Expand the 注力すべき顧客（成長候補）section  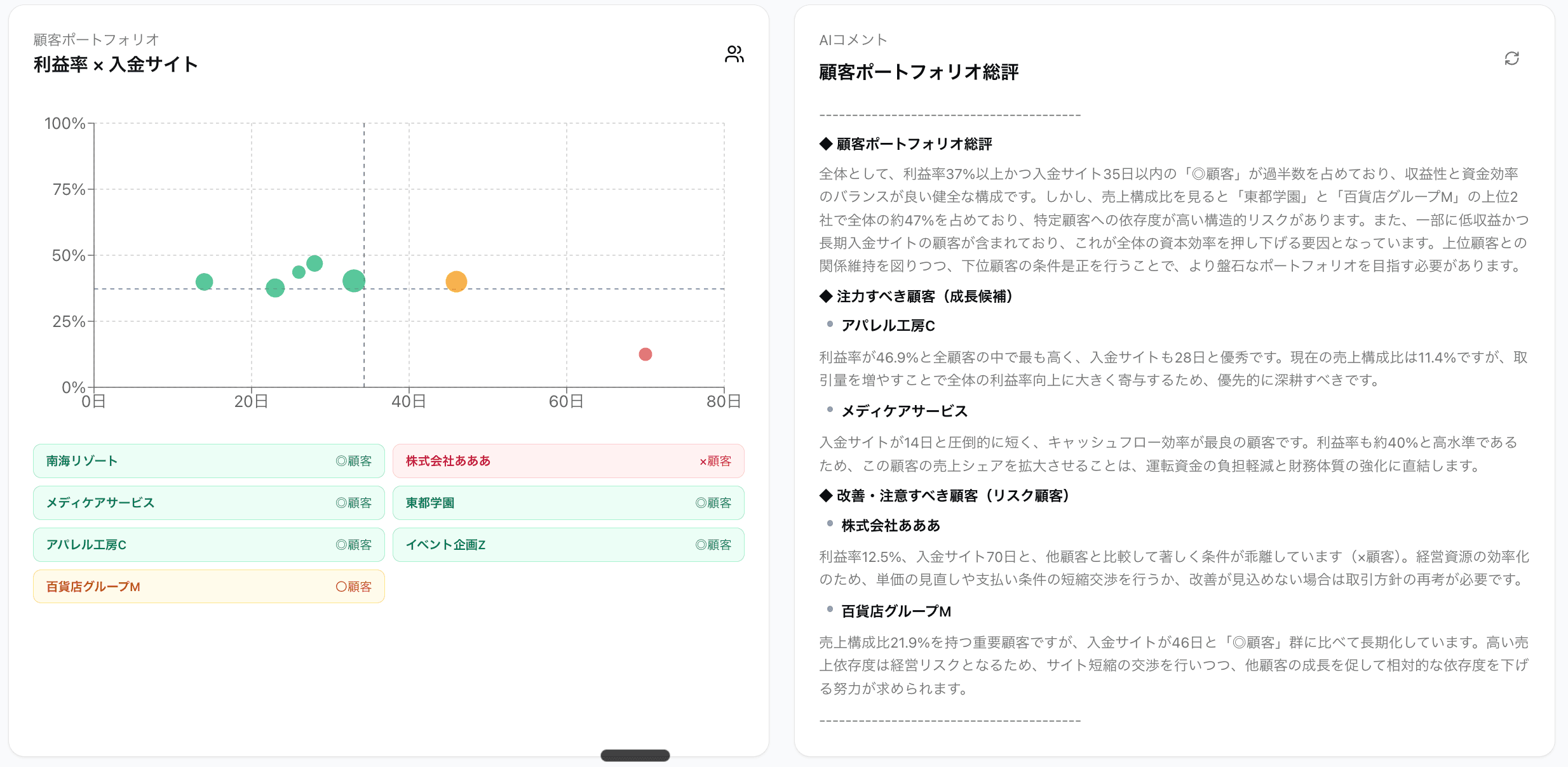(917, 297)
